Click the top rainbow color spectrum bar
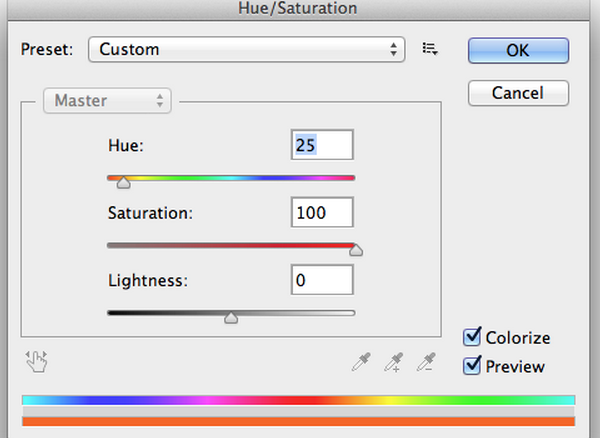The height and width of the screenshot is (438, 600). point(298,400)
